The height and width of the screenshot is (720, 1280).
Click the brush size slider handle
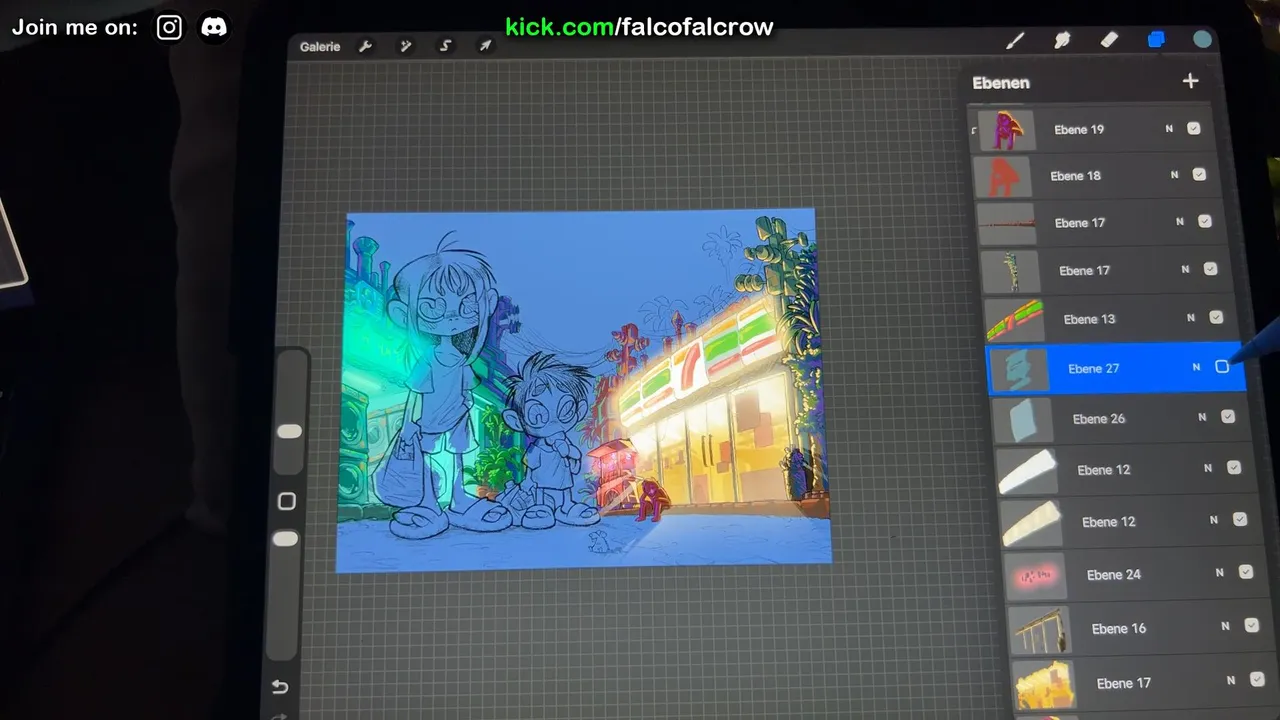point(289,431)
